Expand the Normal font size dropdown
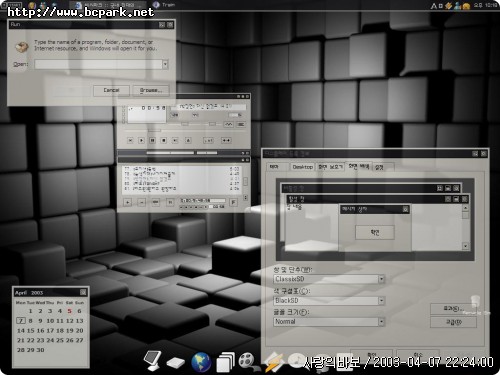The width and height of the screenshot is (500, 375). tap(381, 322)
